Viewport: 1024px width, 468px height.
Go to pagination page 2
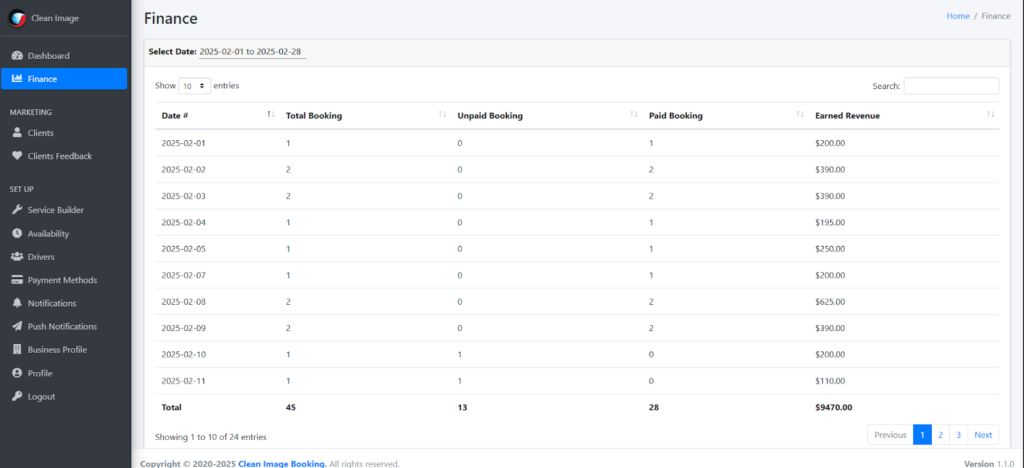click(x=940, y=435)
